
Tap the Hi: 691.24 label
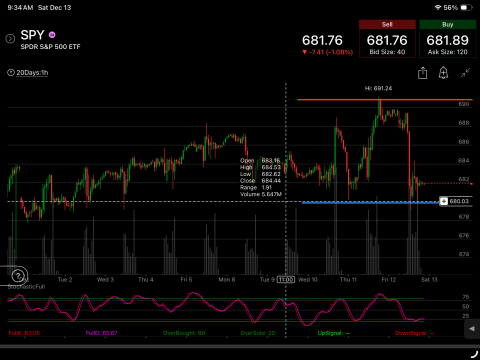378,88
